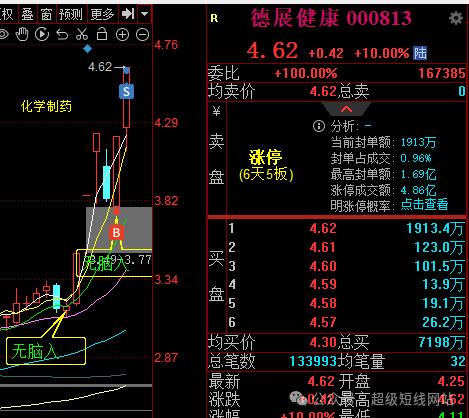Collapse the panel with red chevron
Screen dimensions: 469x418
[346, 109]
